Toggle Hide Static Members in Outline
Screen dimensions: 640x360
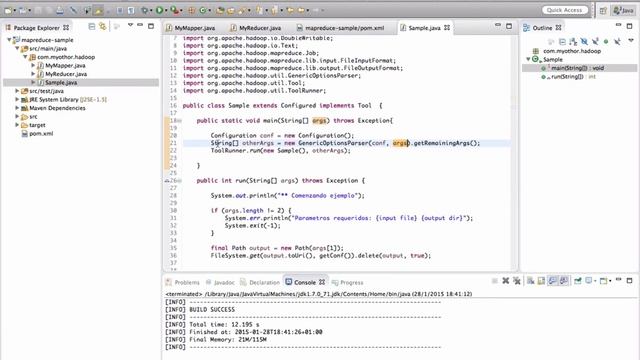[x=595, y=41]
